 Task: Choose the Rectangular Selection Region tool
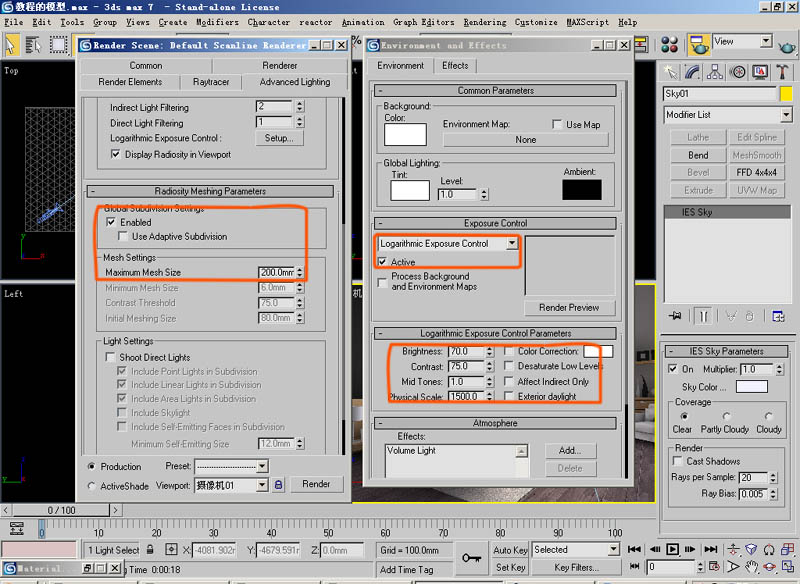tap(58, 45)
